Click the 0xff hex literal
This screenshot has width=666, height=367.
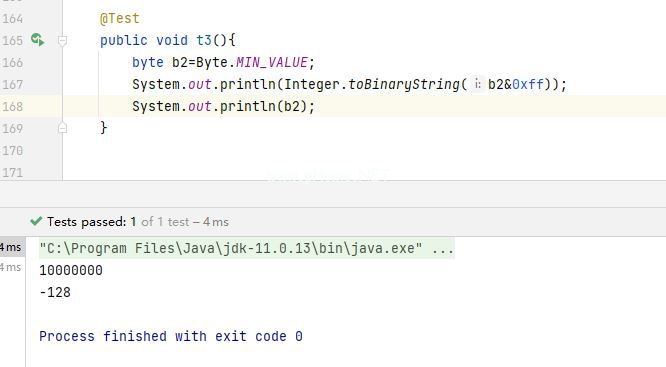(x=528, y=84)
